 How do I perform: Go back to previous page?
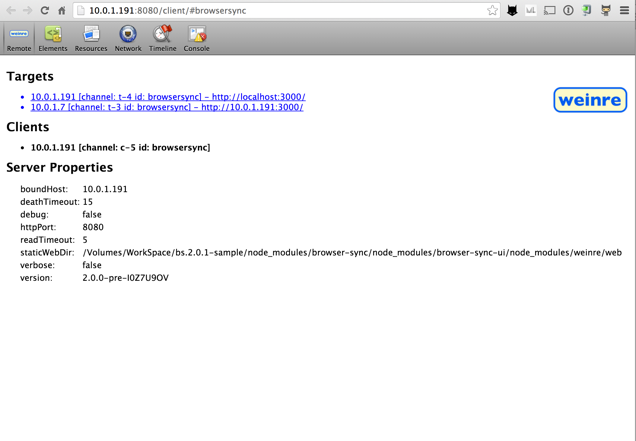click(10, 10)
